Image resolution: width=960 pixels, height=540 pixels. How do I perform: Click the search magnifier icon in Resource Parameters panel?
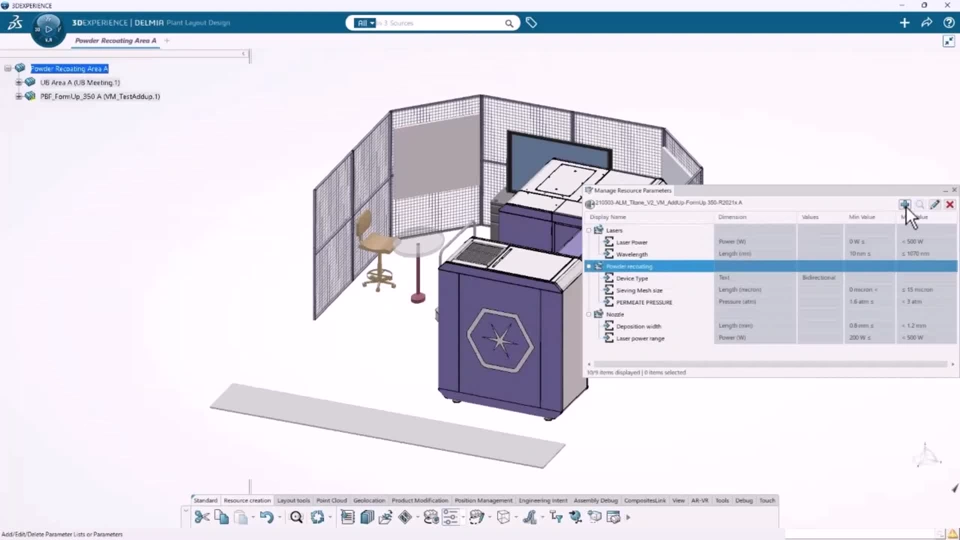tap(920, 204)
